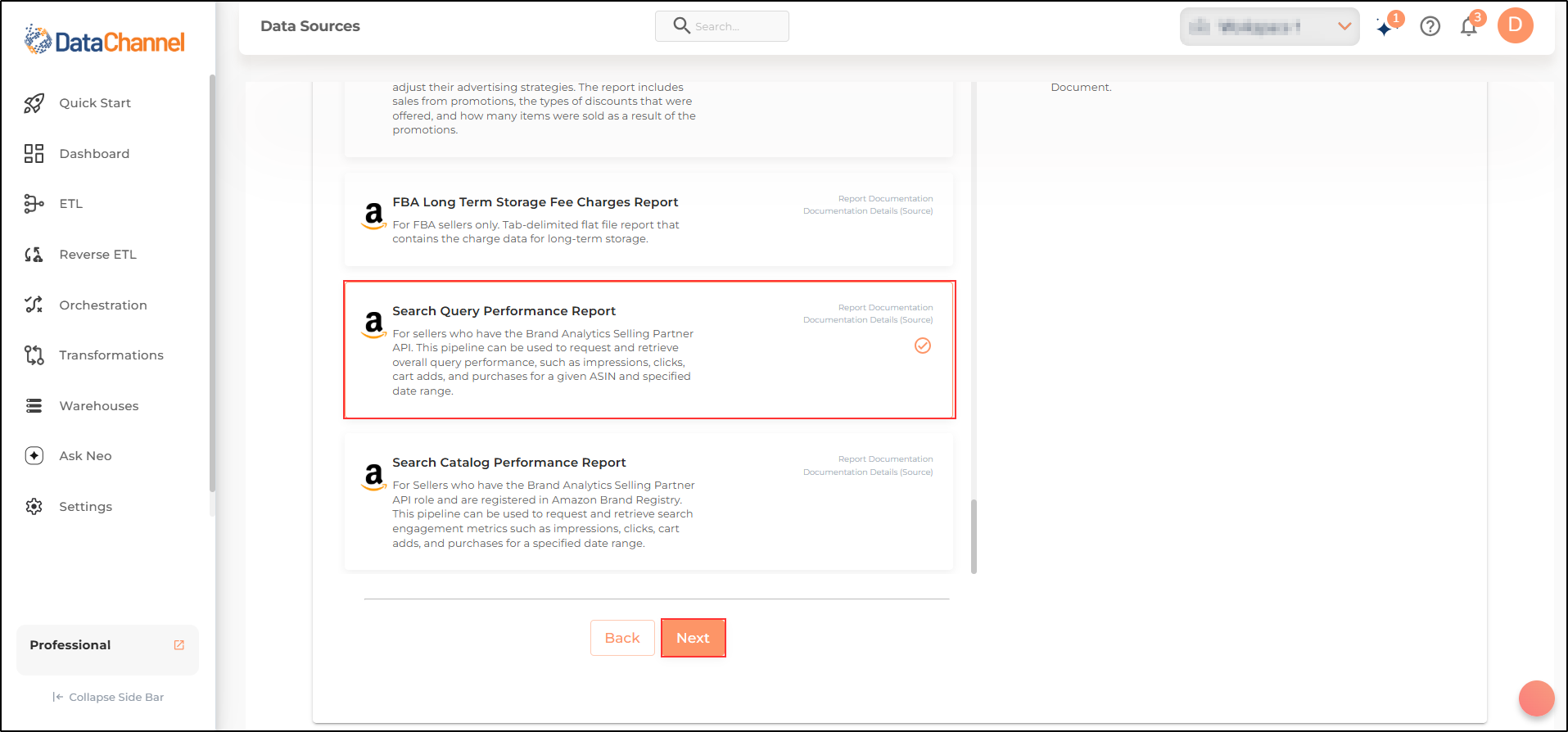1568x732 pixels.
Task: Open Documentation Details (Source) for Search Query Performance
Action: pos(868,320)
